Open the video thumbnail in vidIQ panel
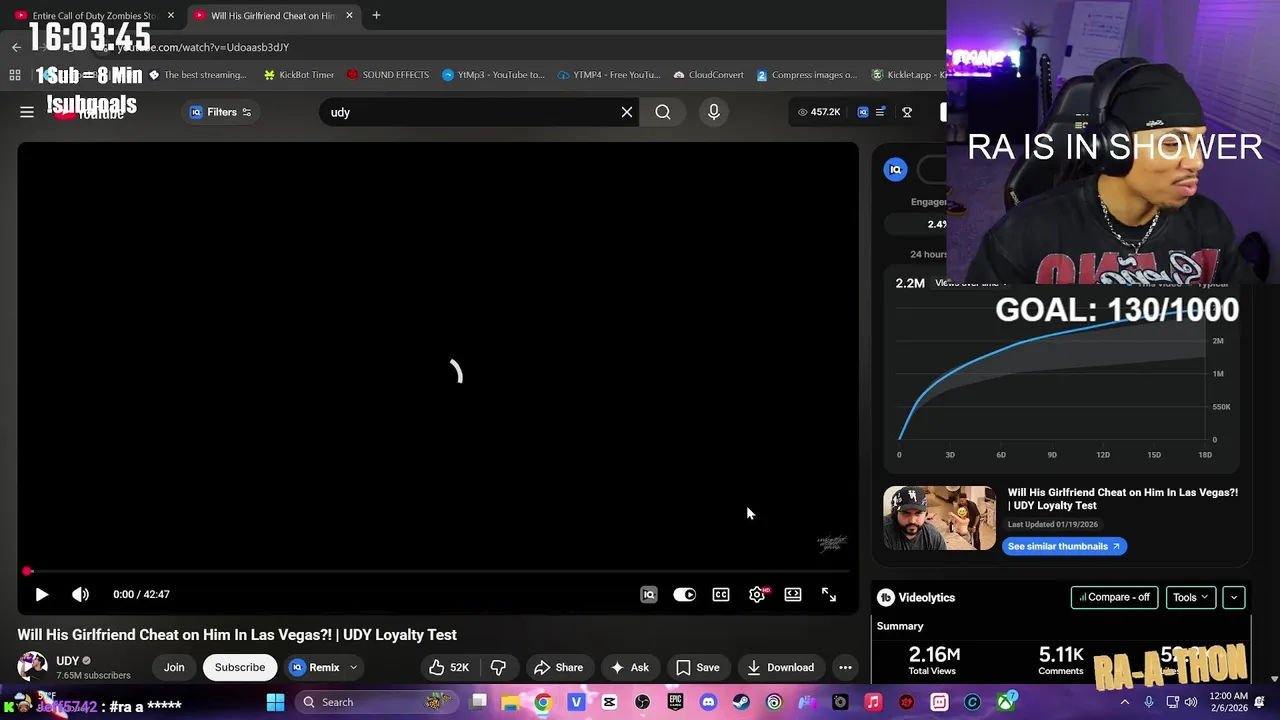The image size is (1280, 720). click(939, 518)
